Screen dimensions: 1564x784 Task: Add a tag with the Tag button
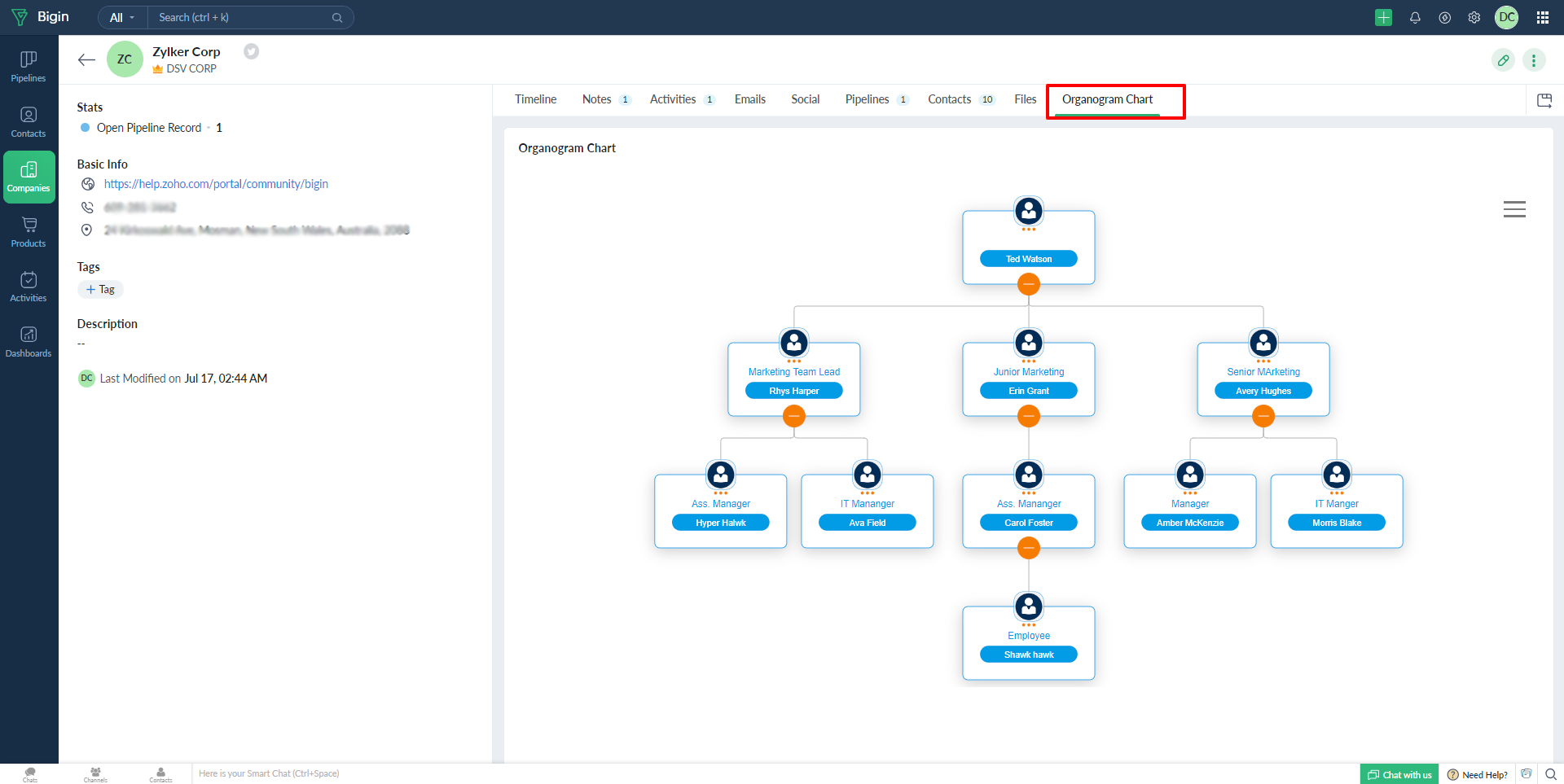point(100,290)
